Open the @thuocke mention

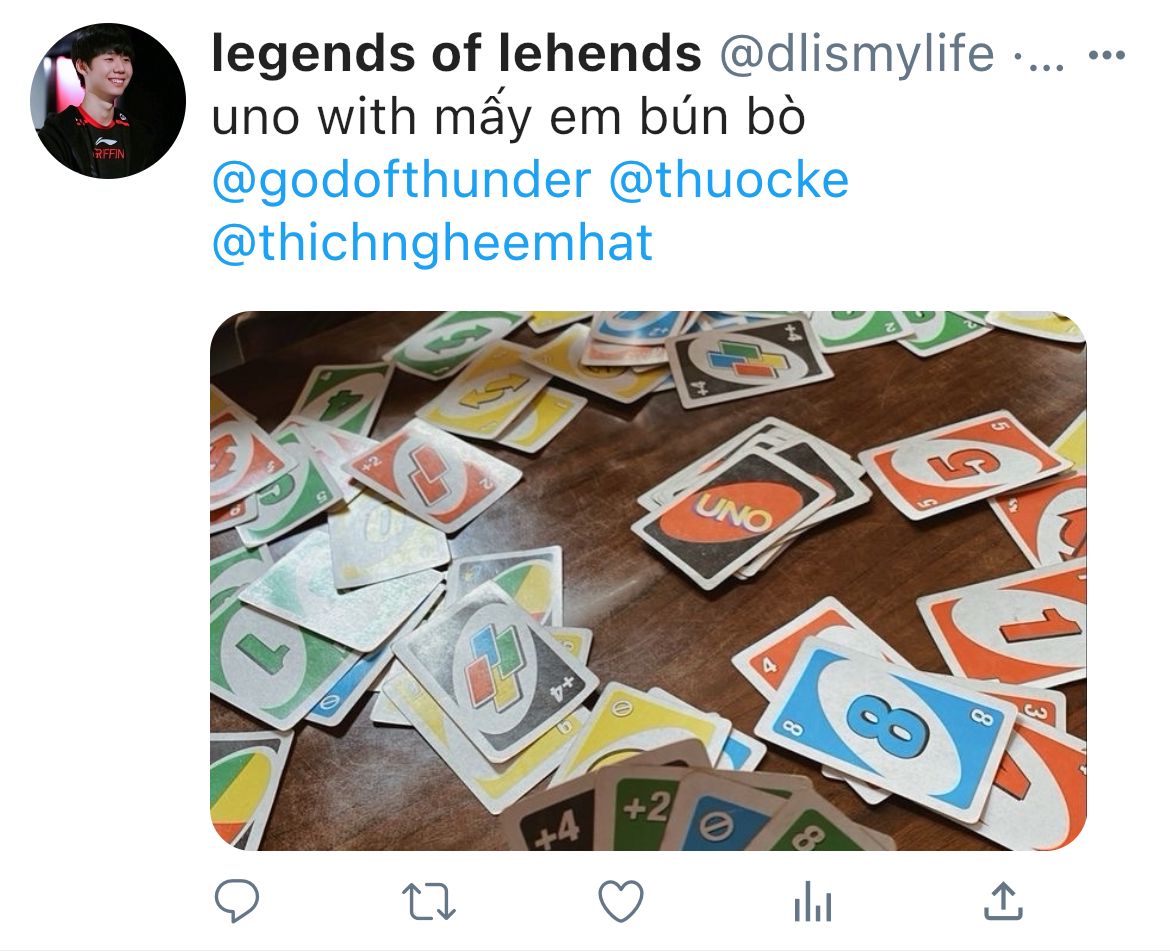coord(729,180)
